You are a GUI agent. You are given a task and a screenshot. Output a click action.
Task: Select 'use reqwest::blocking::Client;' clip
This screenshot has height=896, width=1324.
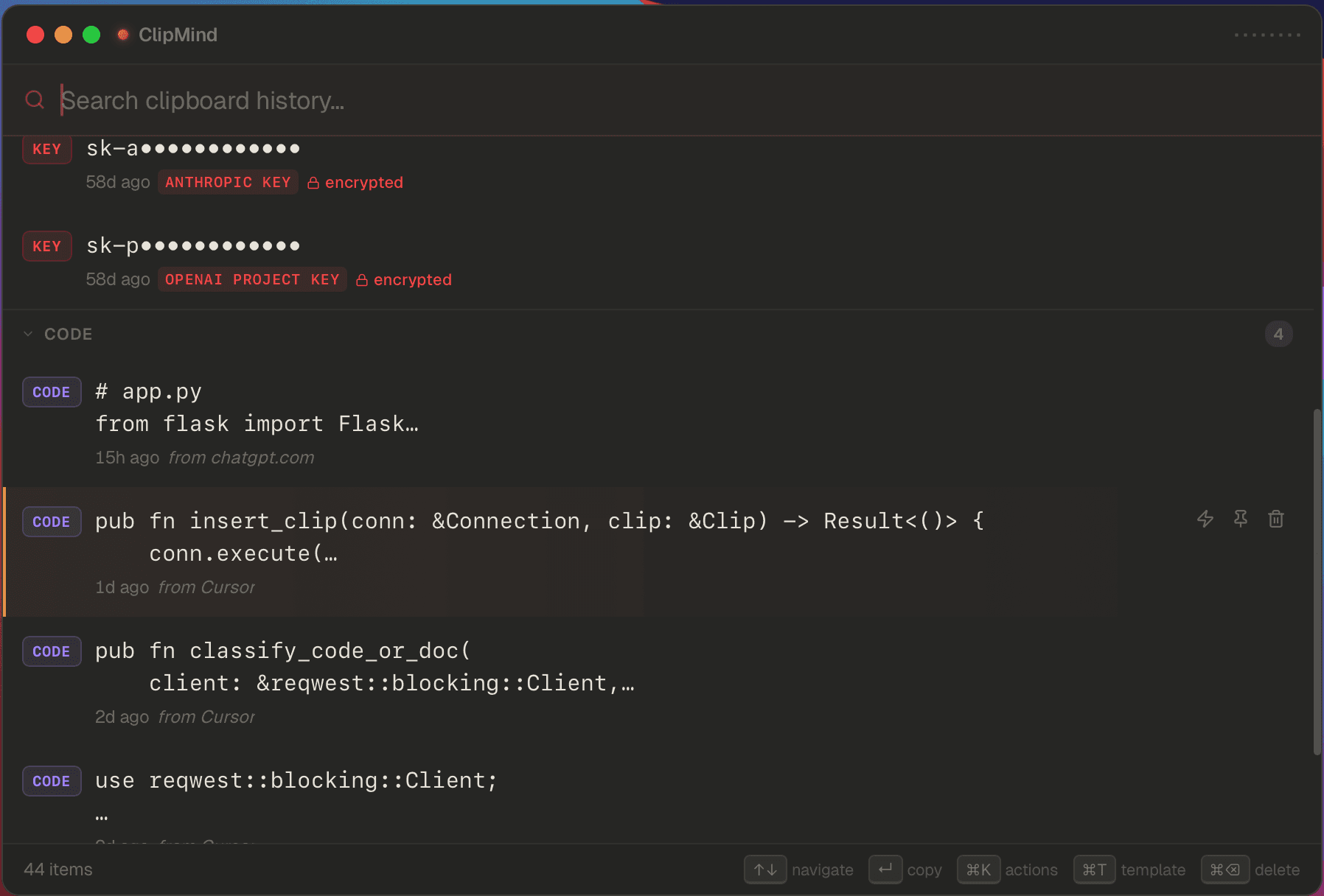[x=296, y=780]
